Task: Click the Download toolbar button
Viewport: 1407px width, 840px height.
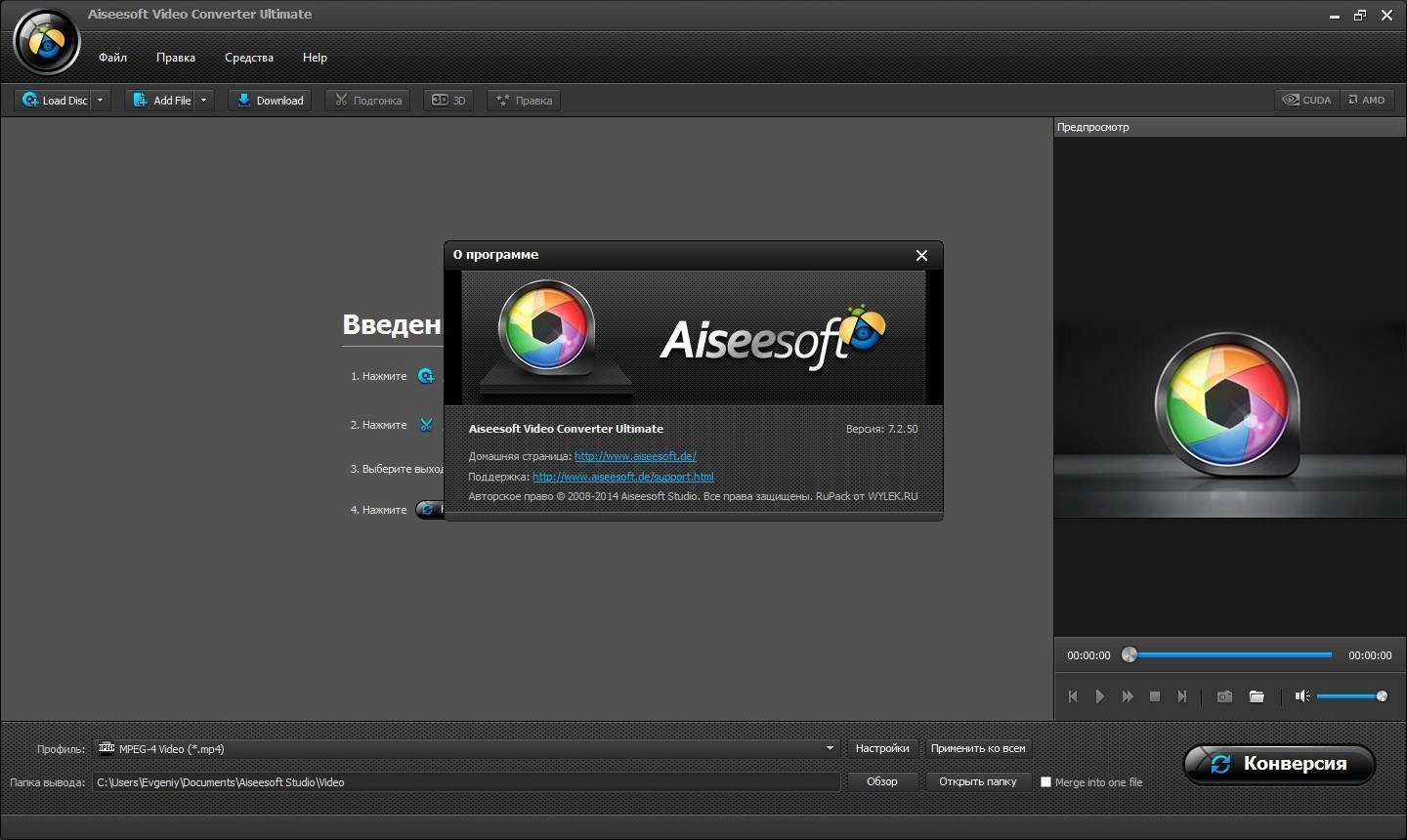Action: coord(270,100)
